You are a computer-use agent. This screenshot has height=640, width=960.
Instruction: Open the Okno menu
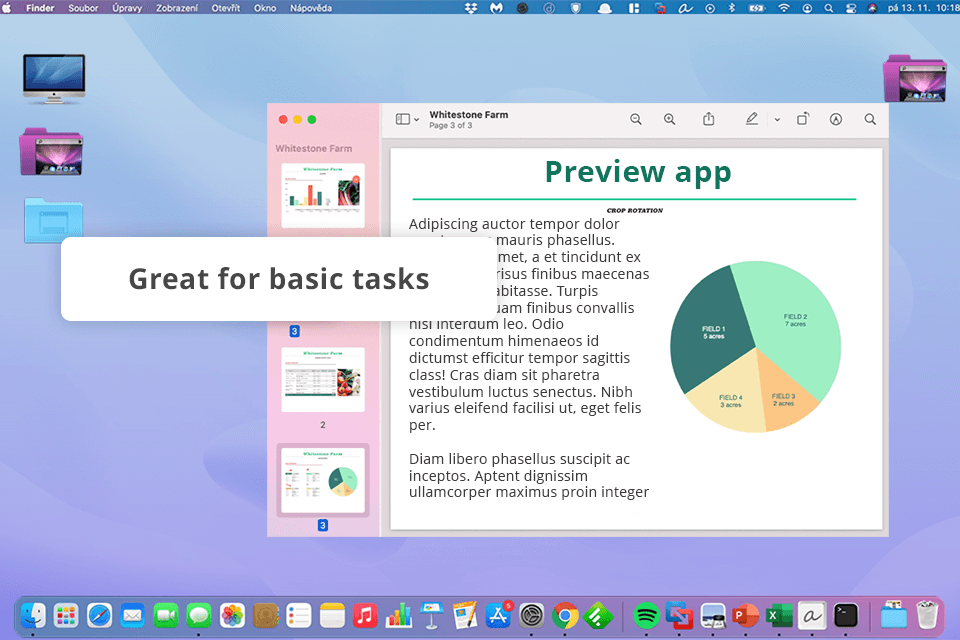[265, 8]
